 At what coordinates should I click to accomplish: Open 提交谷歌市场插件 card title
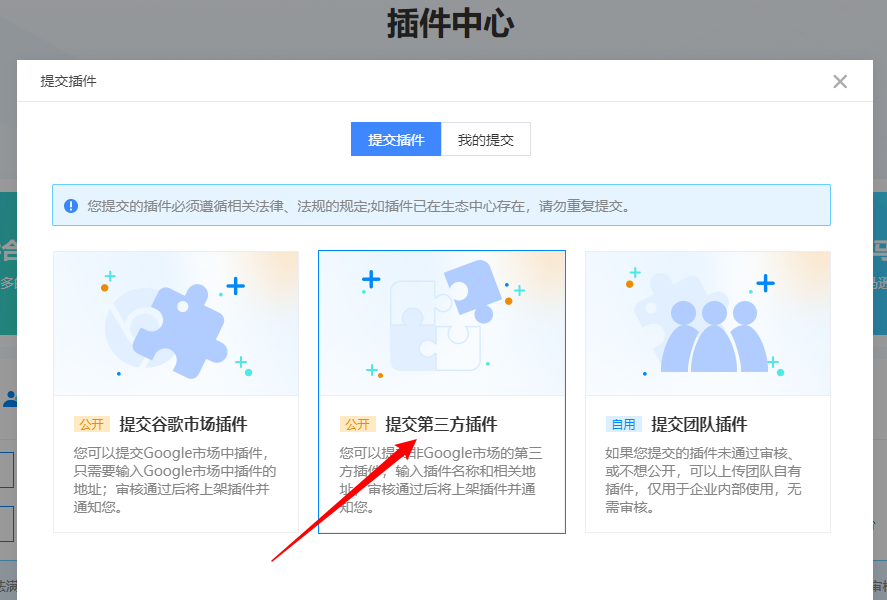pyautogui.click(x=183, y=424)
